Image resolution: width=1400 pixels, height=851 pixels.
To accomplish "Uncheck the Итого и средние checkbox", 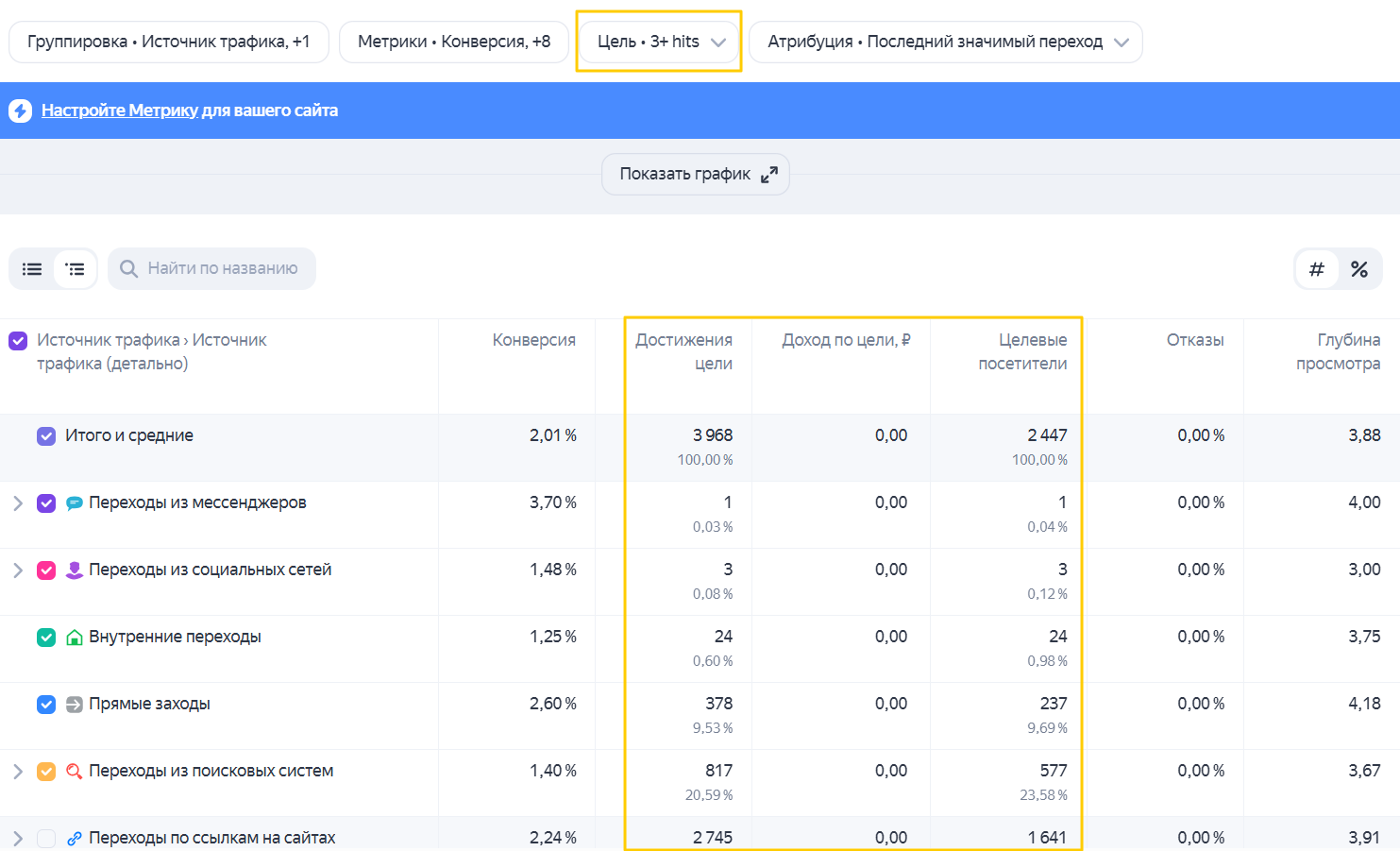I will [x=46, y=436].
